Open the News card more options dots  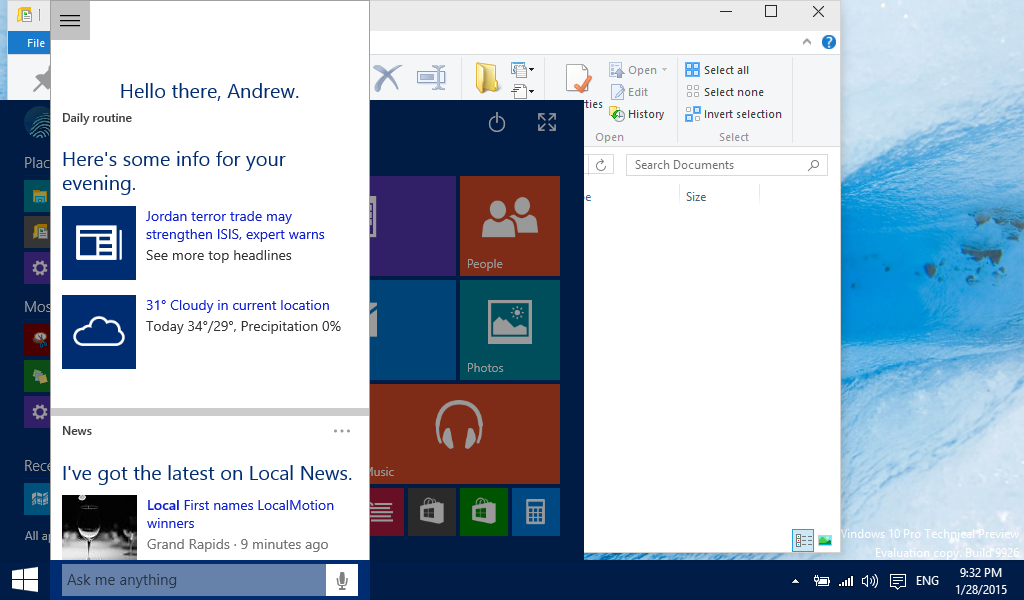tap(342, 431)
